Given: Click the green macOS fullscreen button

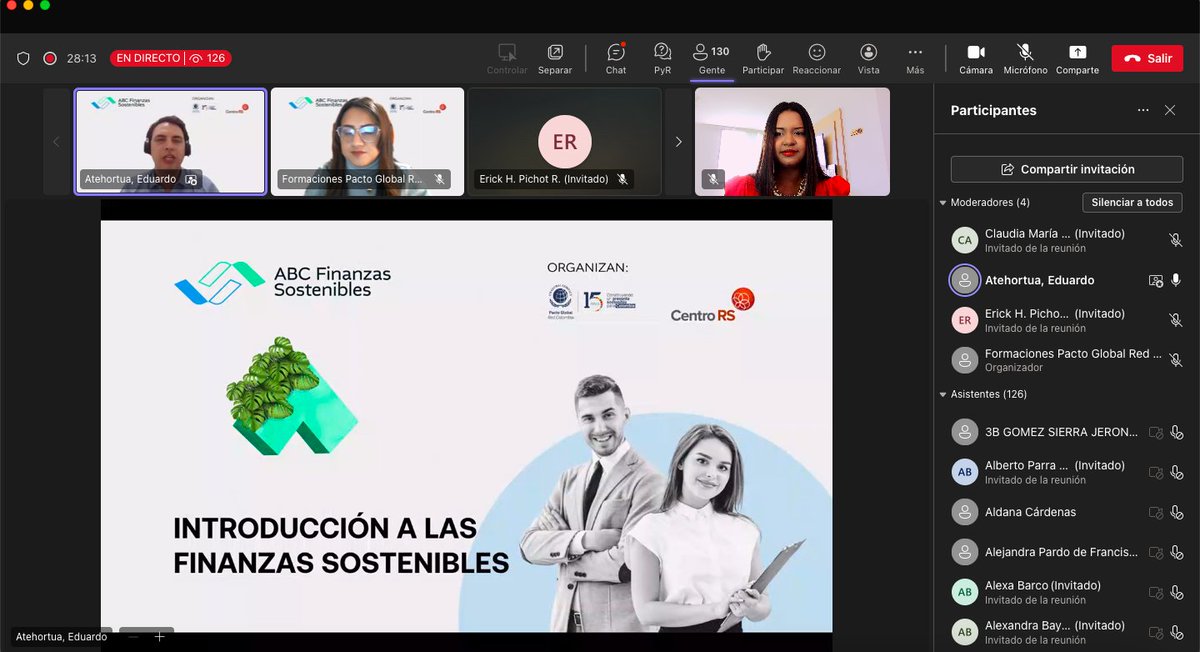Looking at the screenshot, I should [x=44, y=5].
